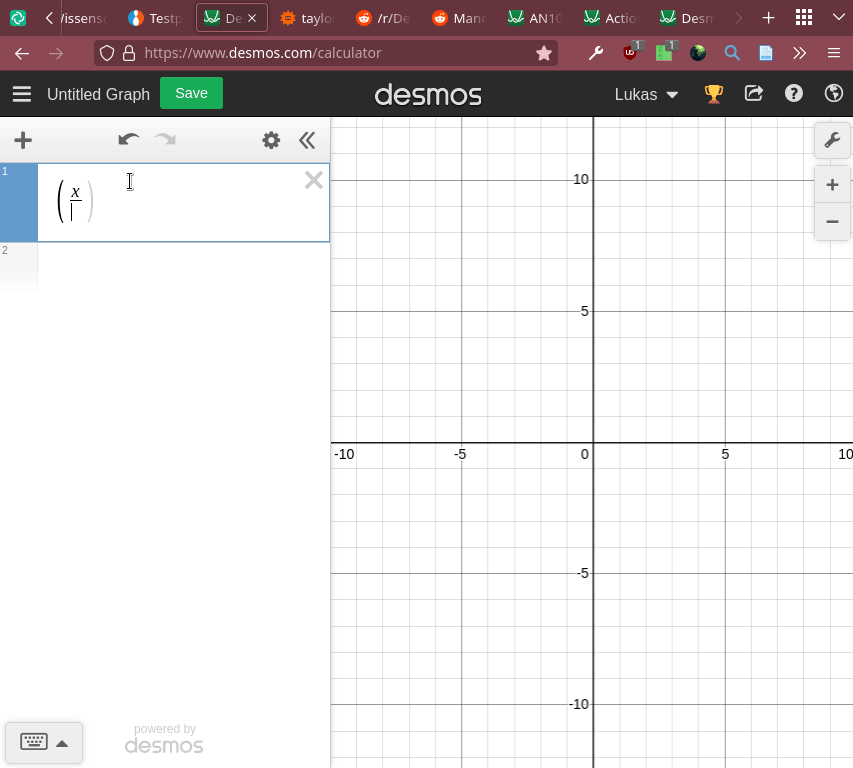Open the Desmos hamburger menu

[x=21, y=94]
